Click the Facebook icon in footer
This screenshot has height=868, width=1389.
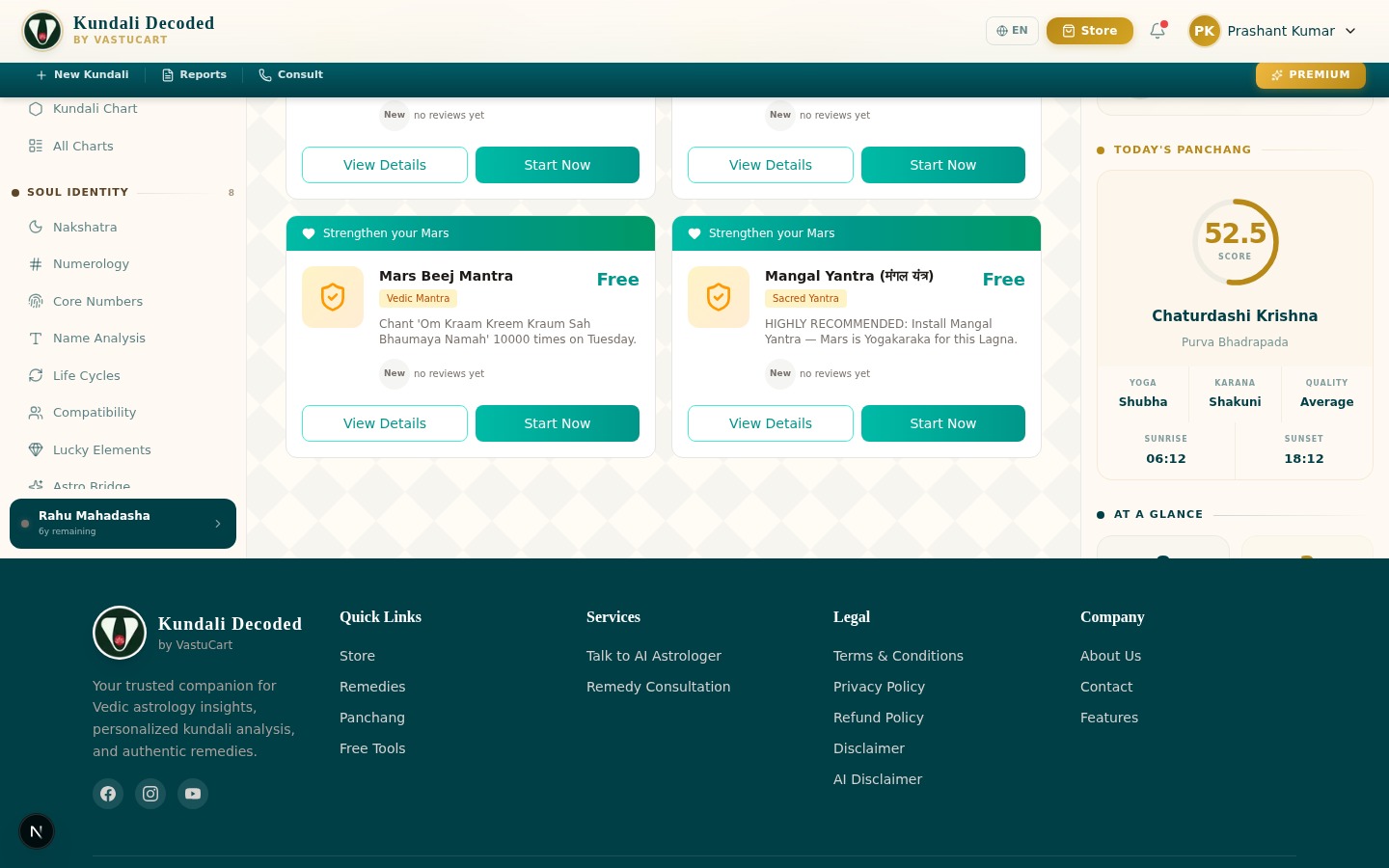click(x=108, y=794)
